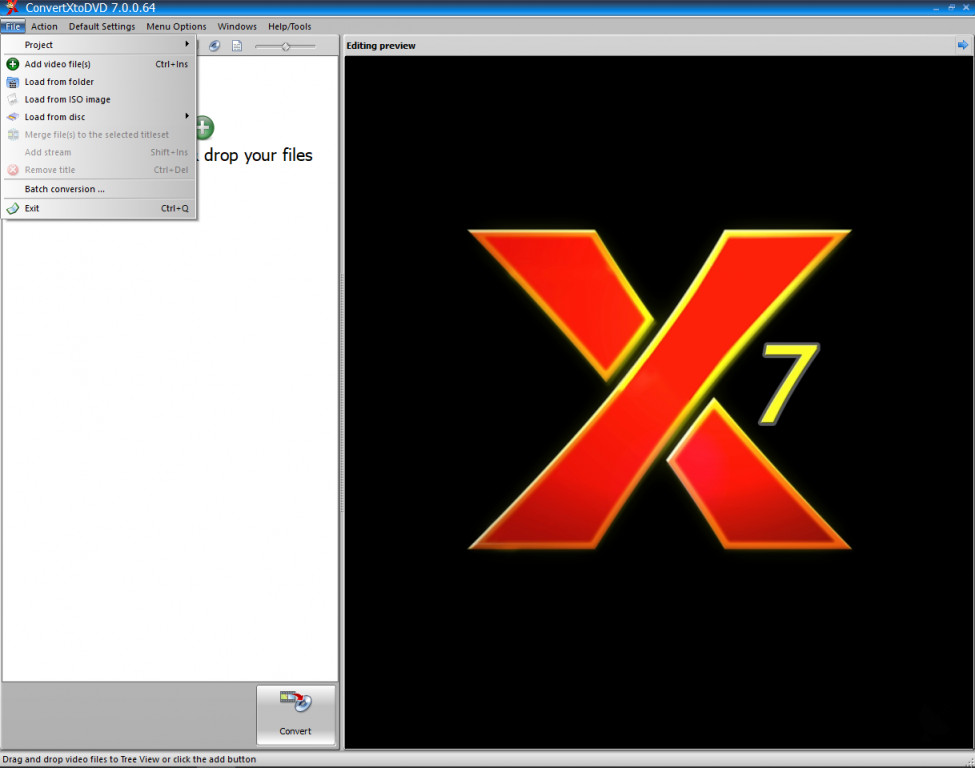Click the document preview icon on the toolbar

pos(237,45)
